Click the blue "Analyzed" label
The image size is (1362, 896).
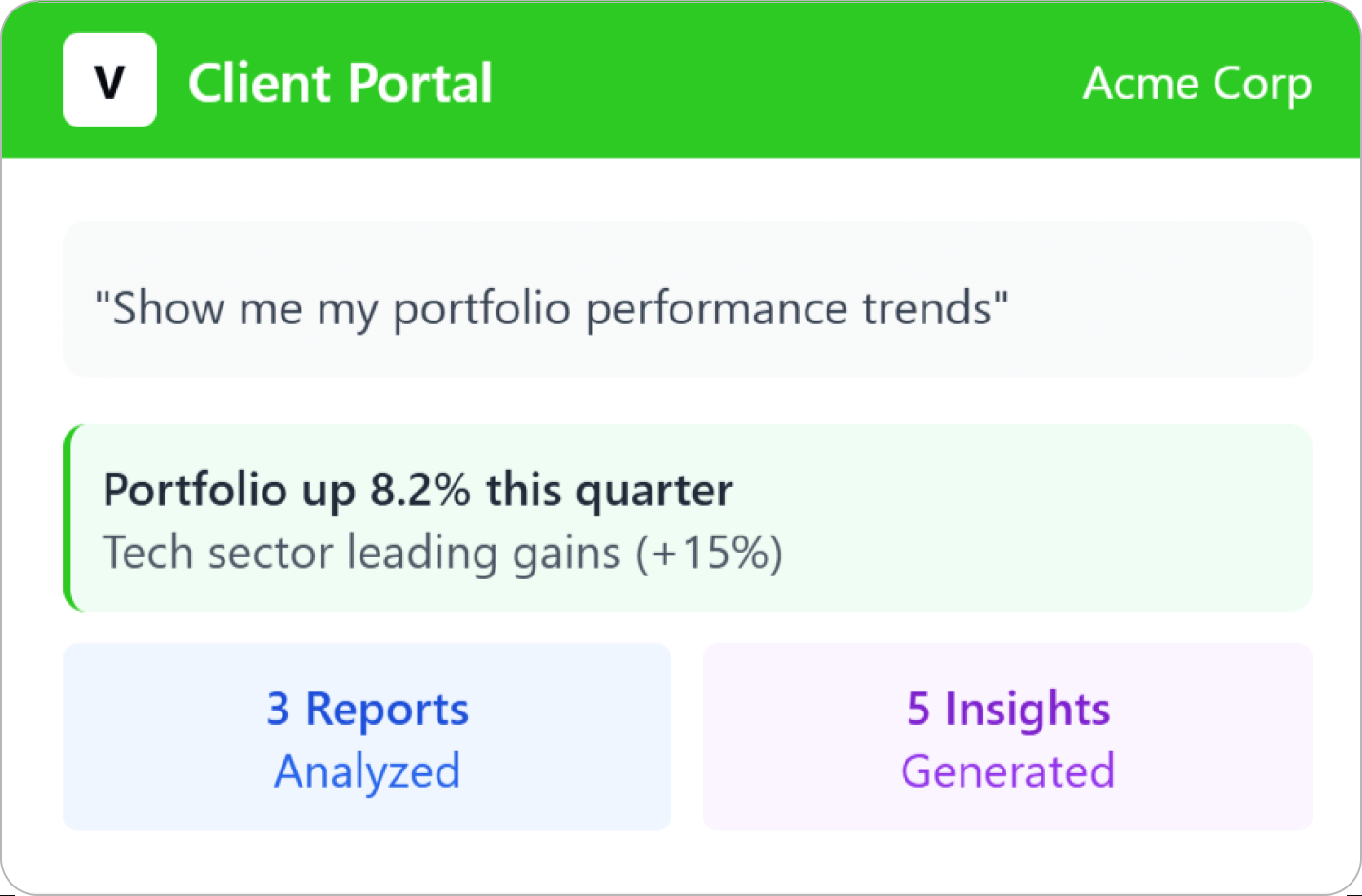click(367, 771)
